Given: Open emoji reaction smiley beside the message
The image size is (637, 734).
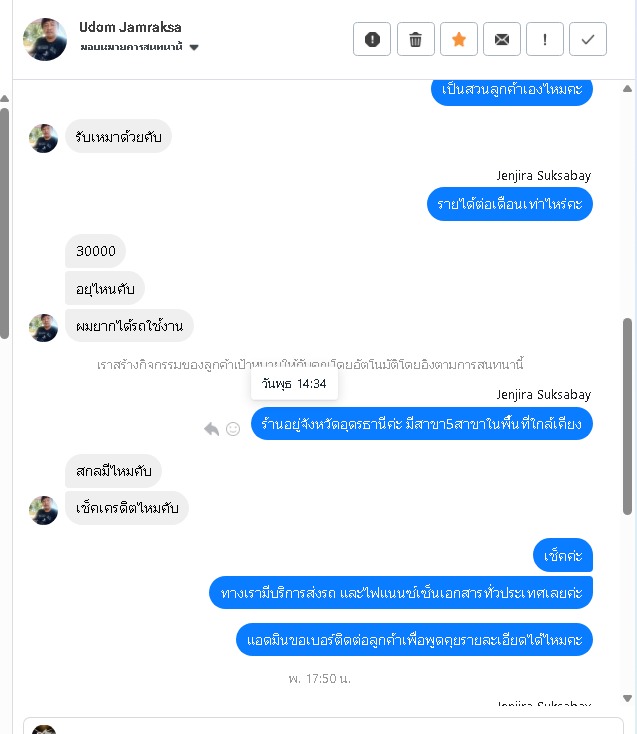Looking at the screenshot, I should 233,429.
